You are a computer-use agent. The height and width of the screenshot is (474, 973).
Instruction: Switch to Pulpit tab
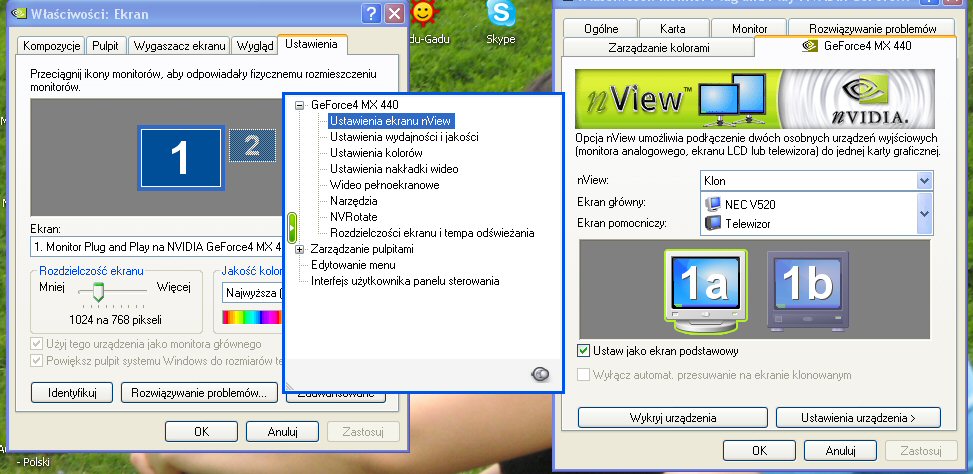(106, 46)
